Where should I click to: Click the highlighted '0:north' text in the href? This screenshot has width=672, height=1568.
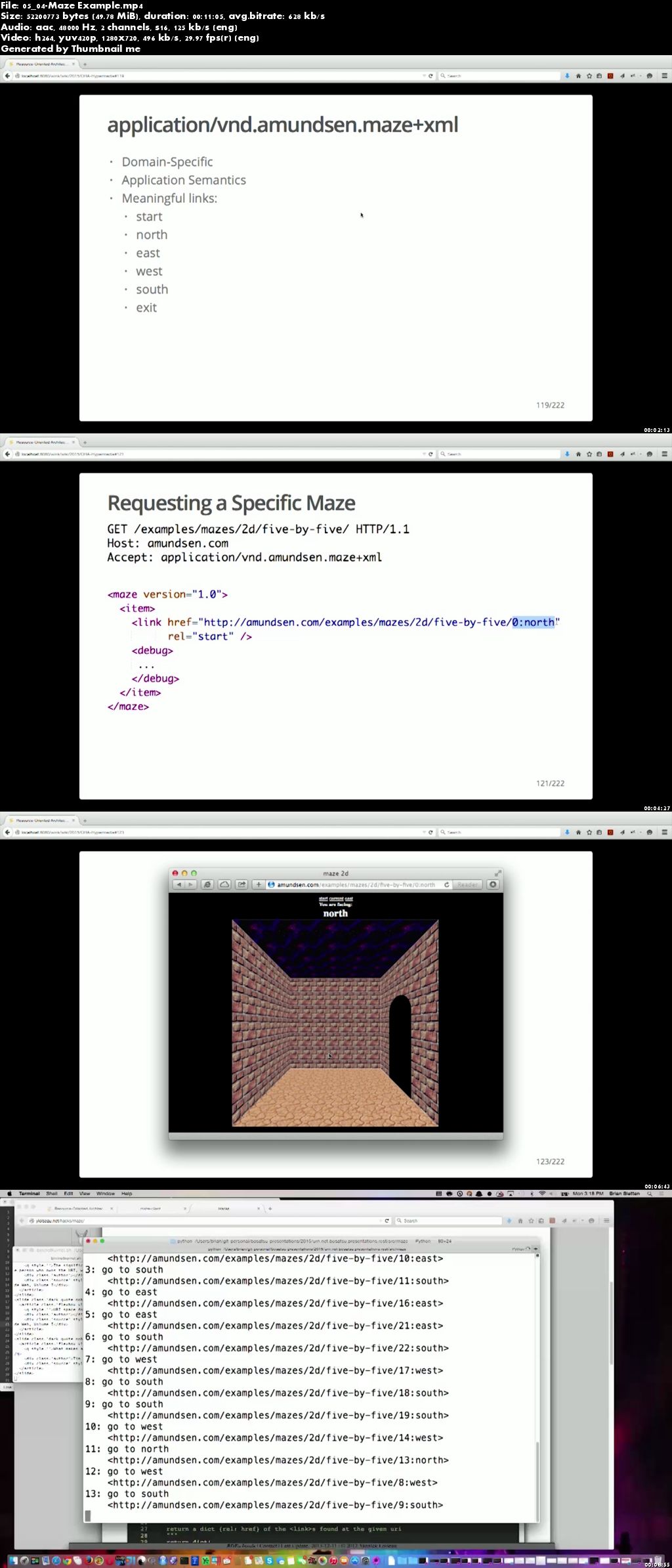click(x=534, y=622)
